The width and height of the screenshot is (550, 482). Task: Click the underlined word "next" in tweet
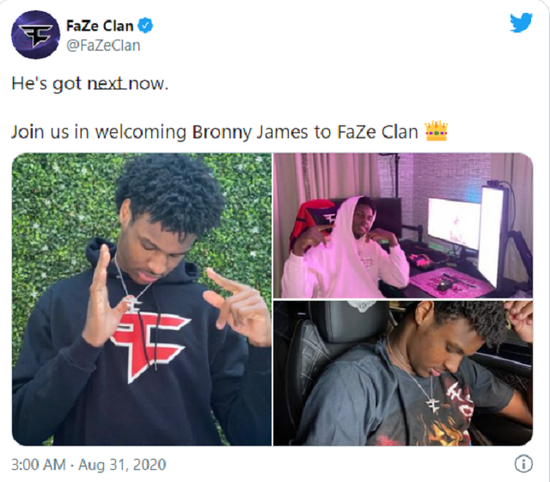[106, 83]
